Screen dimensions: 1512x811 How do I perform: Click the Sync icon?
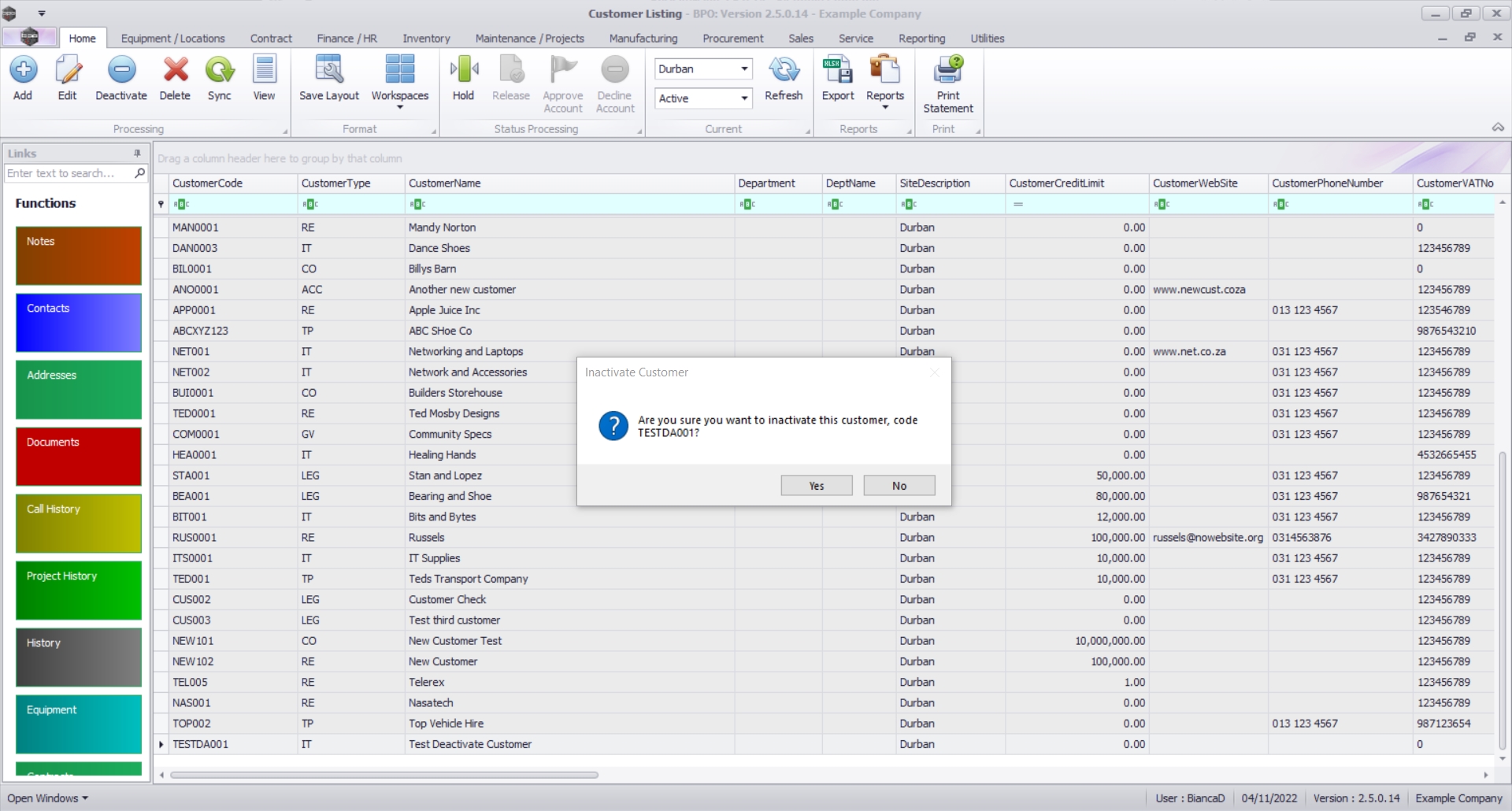point(220,70)
